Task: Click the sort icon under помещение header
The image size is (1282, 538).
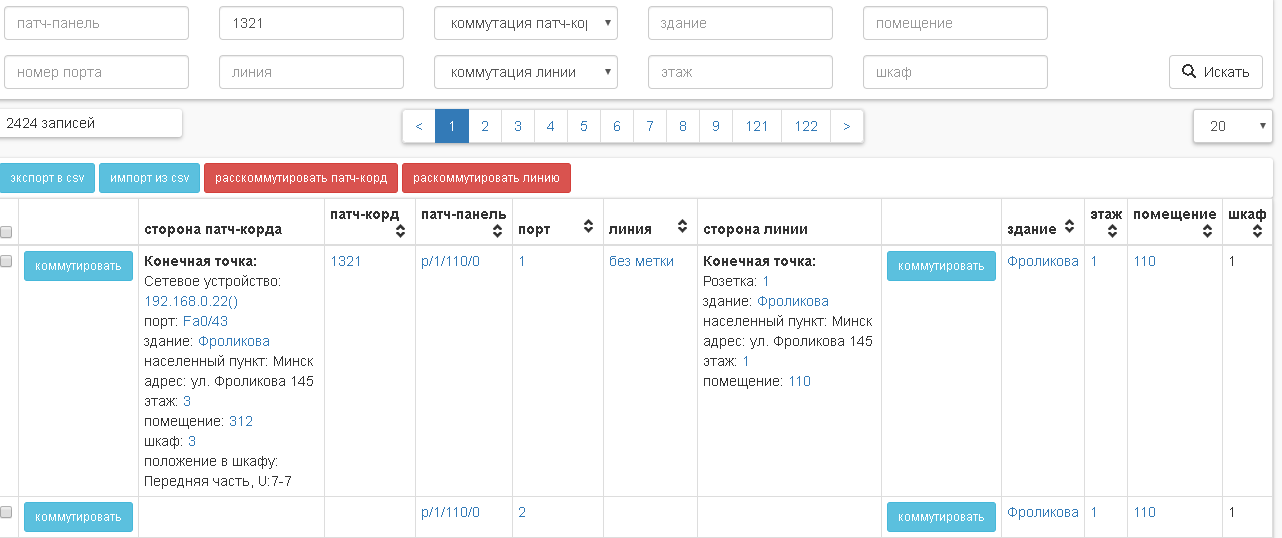Action: (1207, 231)
